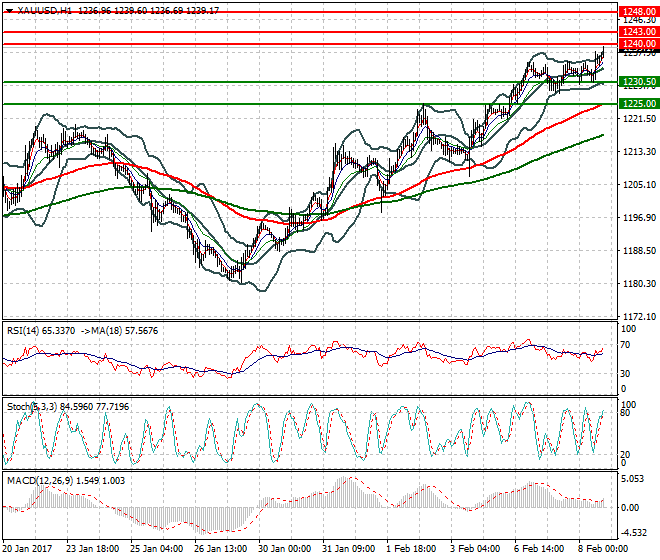Click the Stochastic scale level 20

click(625, 455)
